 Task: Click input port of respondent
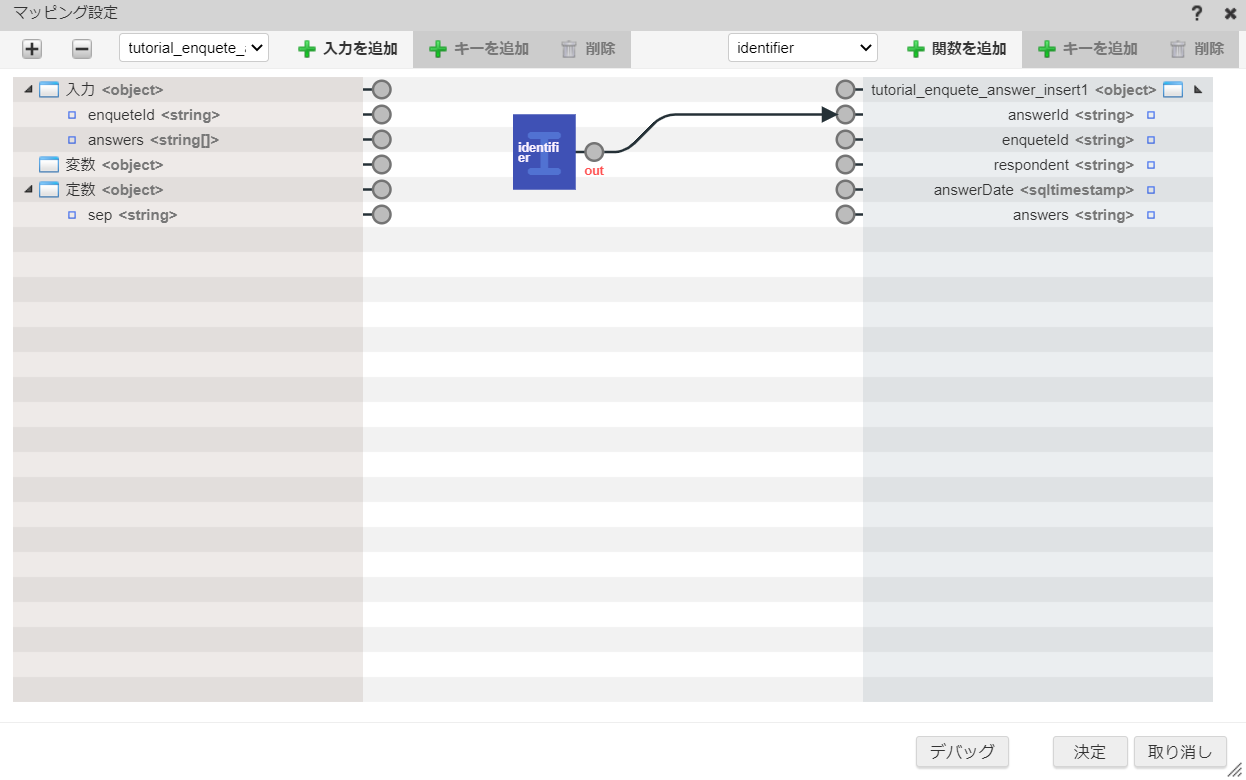pos(846,165)
